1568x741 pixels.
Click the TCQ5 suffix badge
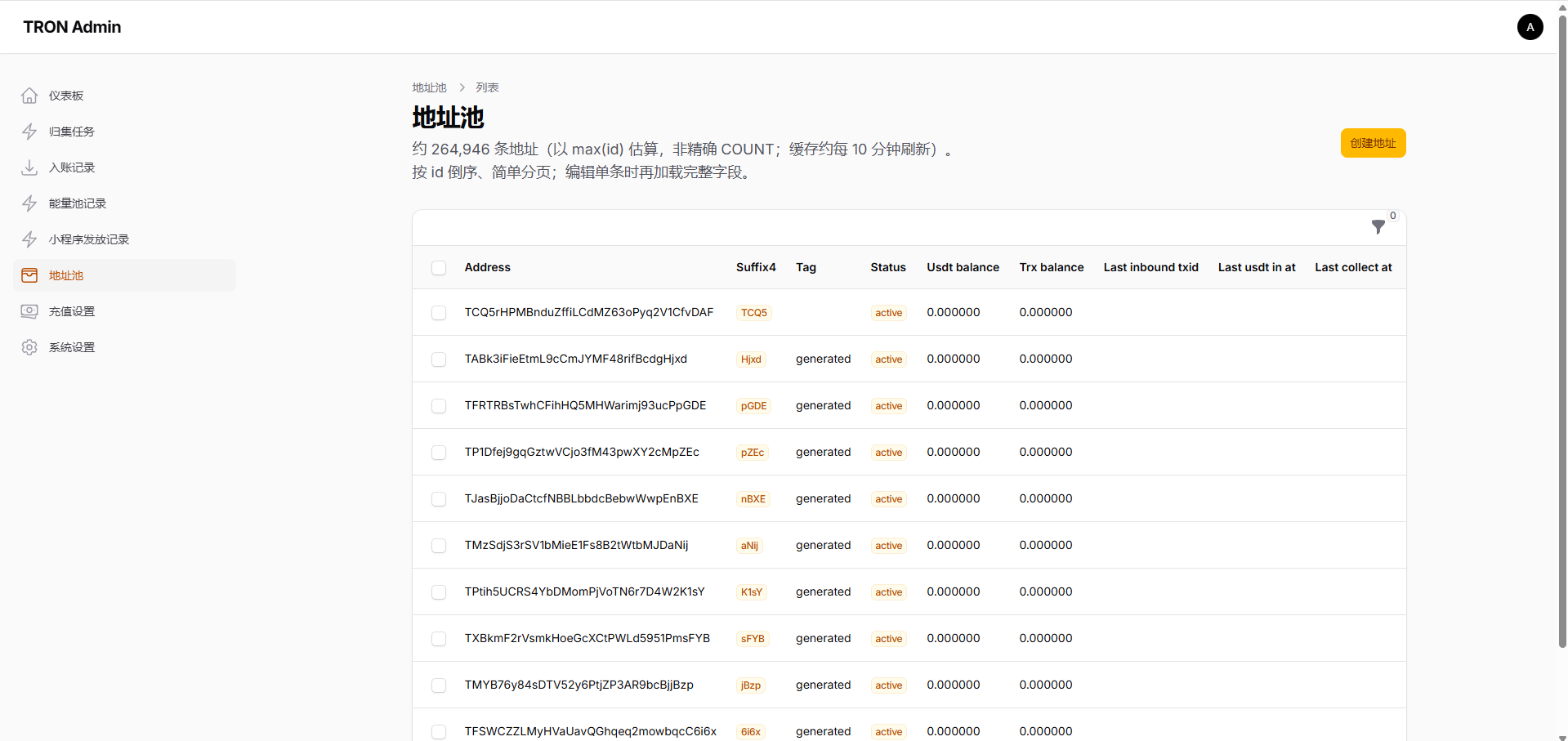click(754, 313)
